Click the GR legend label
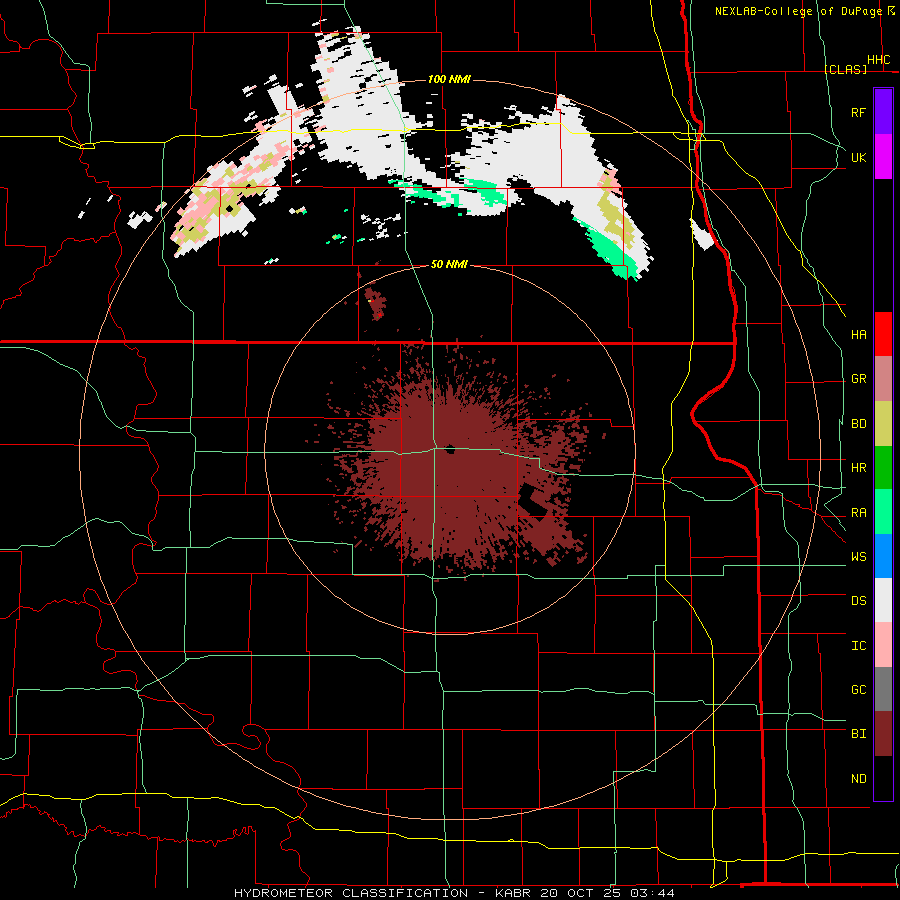The width and height of the screenshot is (900, 900). pos(858,379)
